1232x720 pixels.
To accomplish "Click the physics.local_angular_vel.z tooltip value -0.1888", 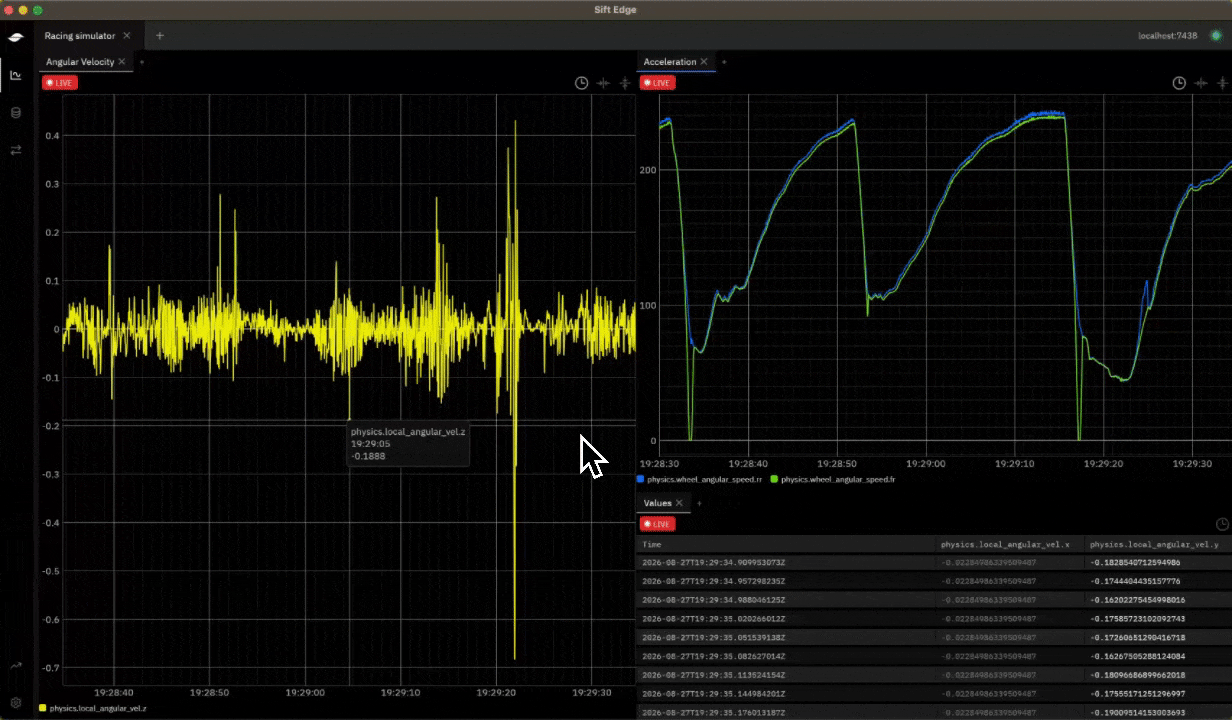I will coord(368,456).
